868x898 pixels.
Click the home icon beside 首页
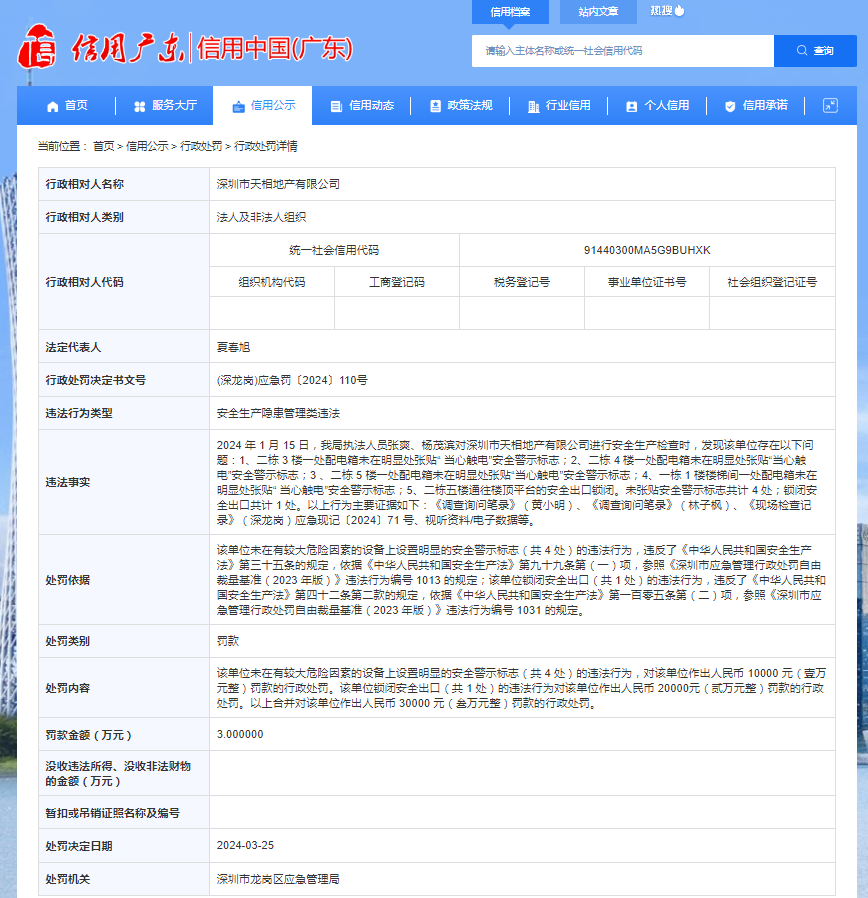[53, 107]
